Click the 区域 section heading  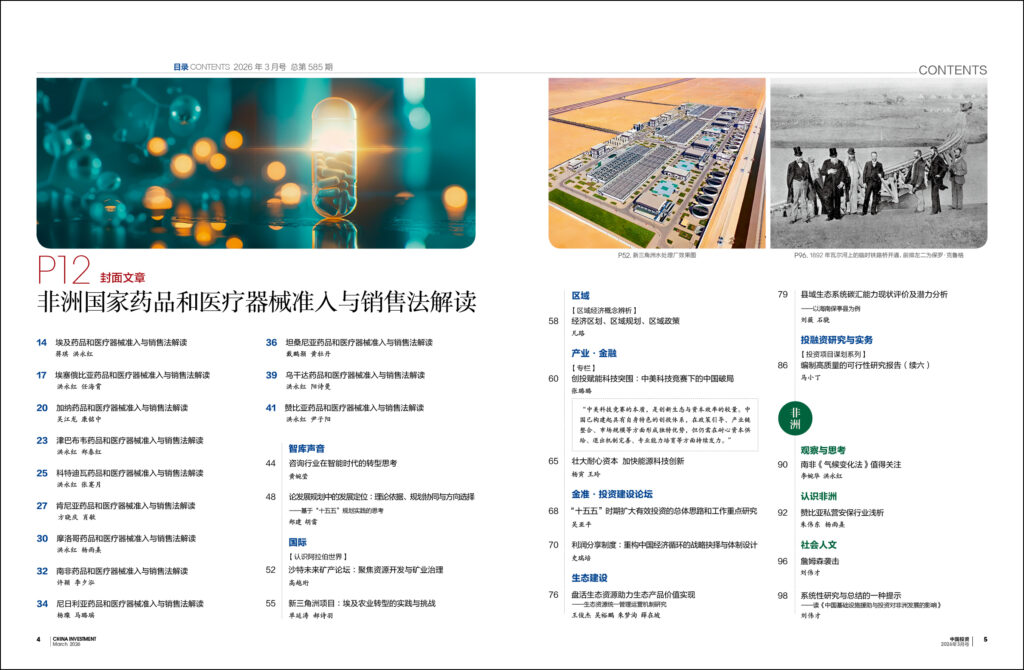pos(580,296)
